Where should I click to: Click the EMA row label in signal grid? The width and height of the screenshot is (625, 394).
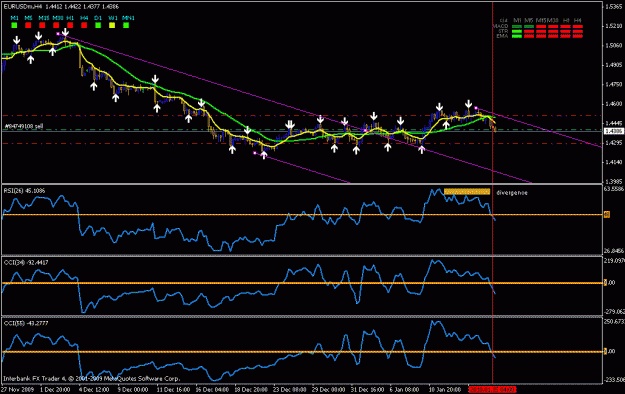point(503,36)
